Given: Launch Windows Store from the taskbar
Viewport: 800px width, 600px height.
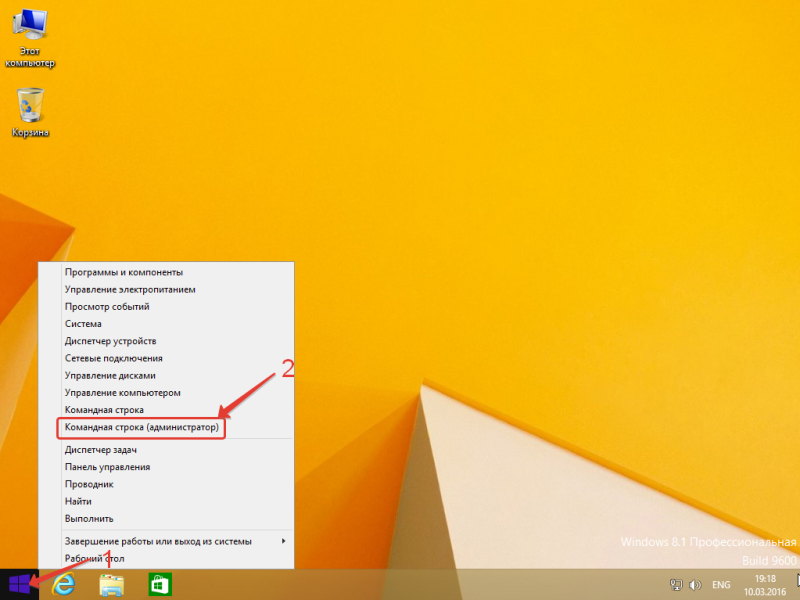Looking at the screenshot, I should (160, 584).
